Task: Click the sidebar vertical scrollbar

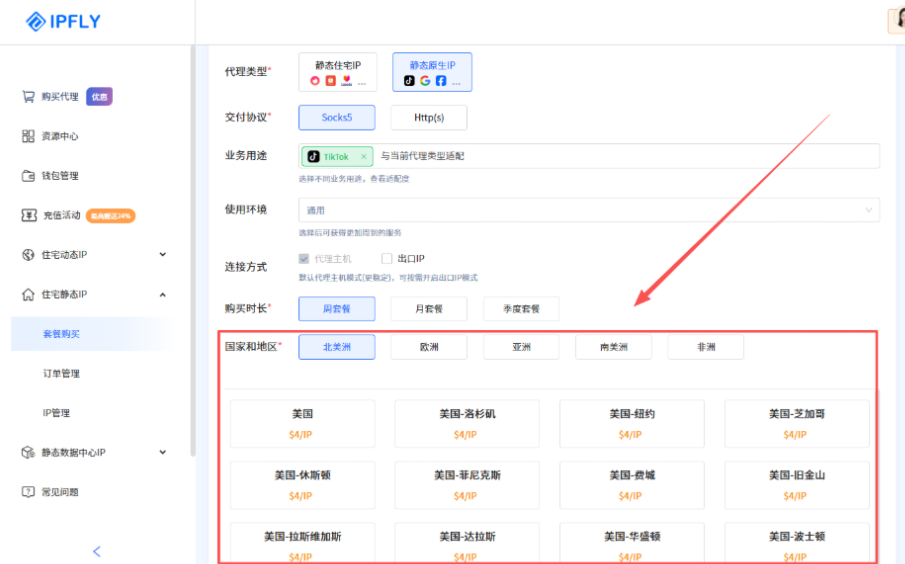Action: (x=193, y=251)
